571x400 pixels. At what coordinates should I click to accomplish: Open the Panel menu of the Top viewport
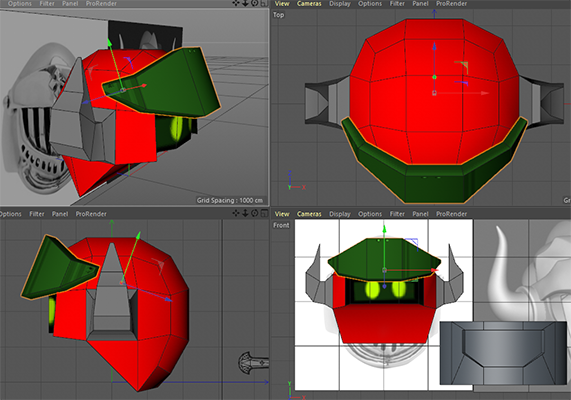[420, 4]
